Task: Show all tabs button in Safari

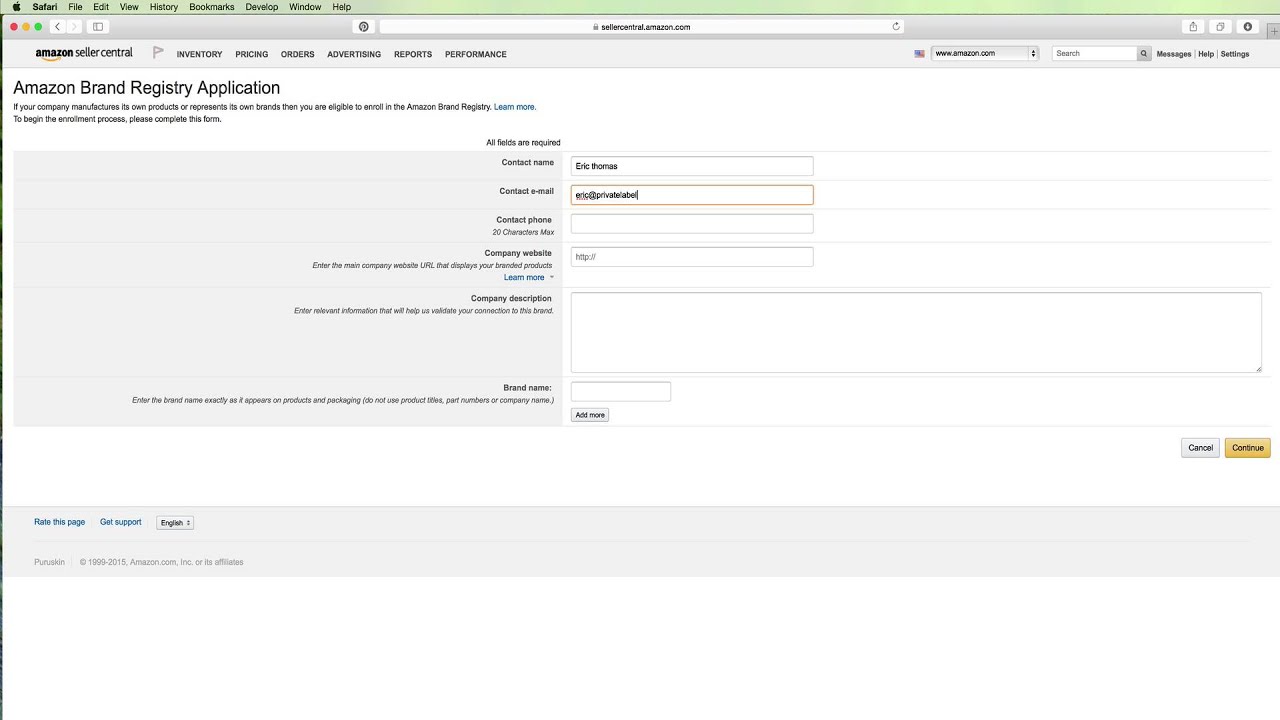Action: (1220, 26)
